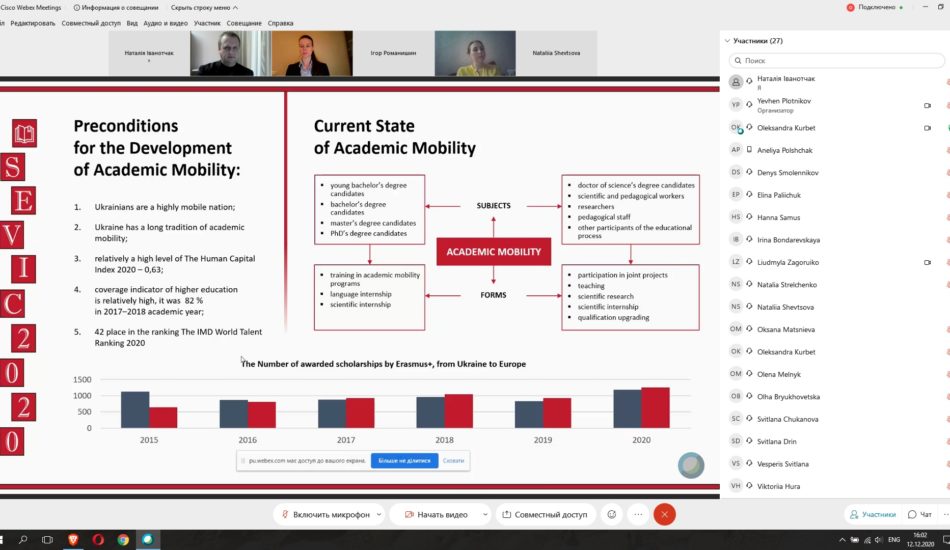
Task: Open the Opera browser taskbar icon
Action: [98, 540]
